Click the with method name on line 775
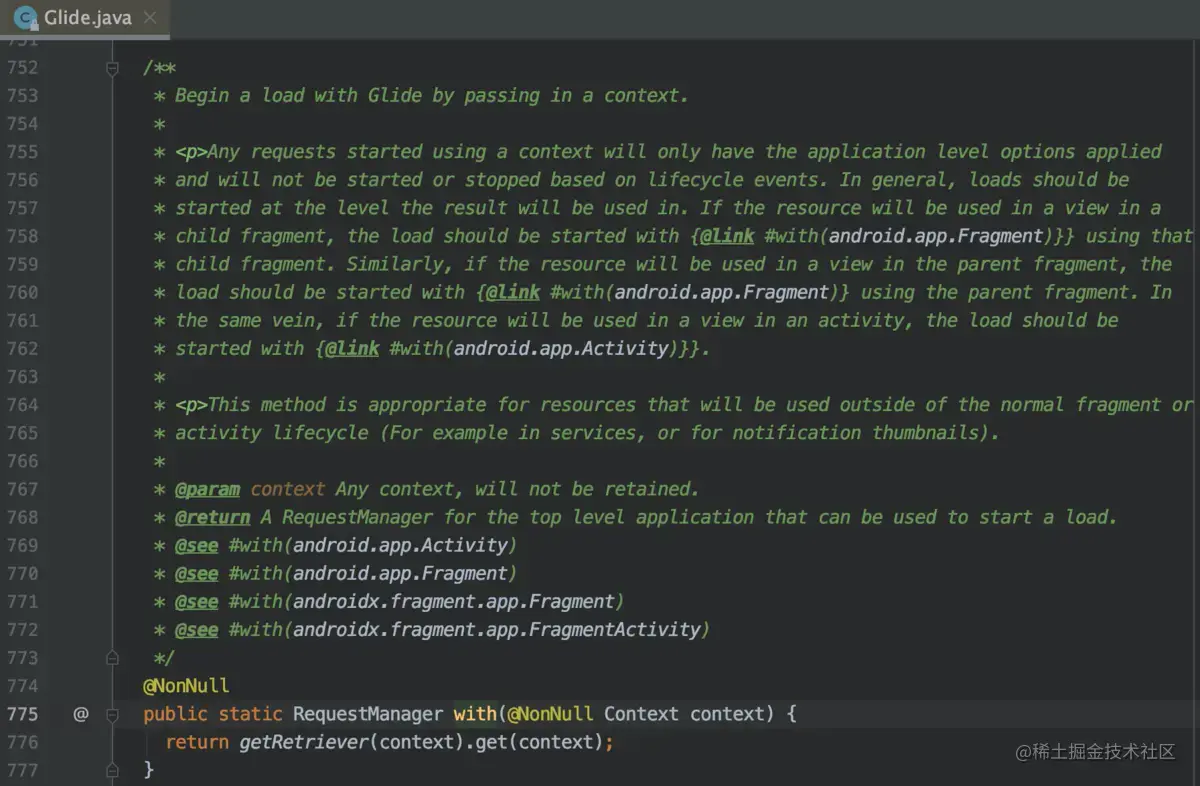The height and width of the screenshot is (786, 1200). 474,714
